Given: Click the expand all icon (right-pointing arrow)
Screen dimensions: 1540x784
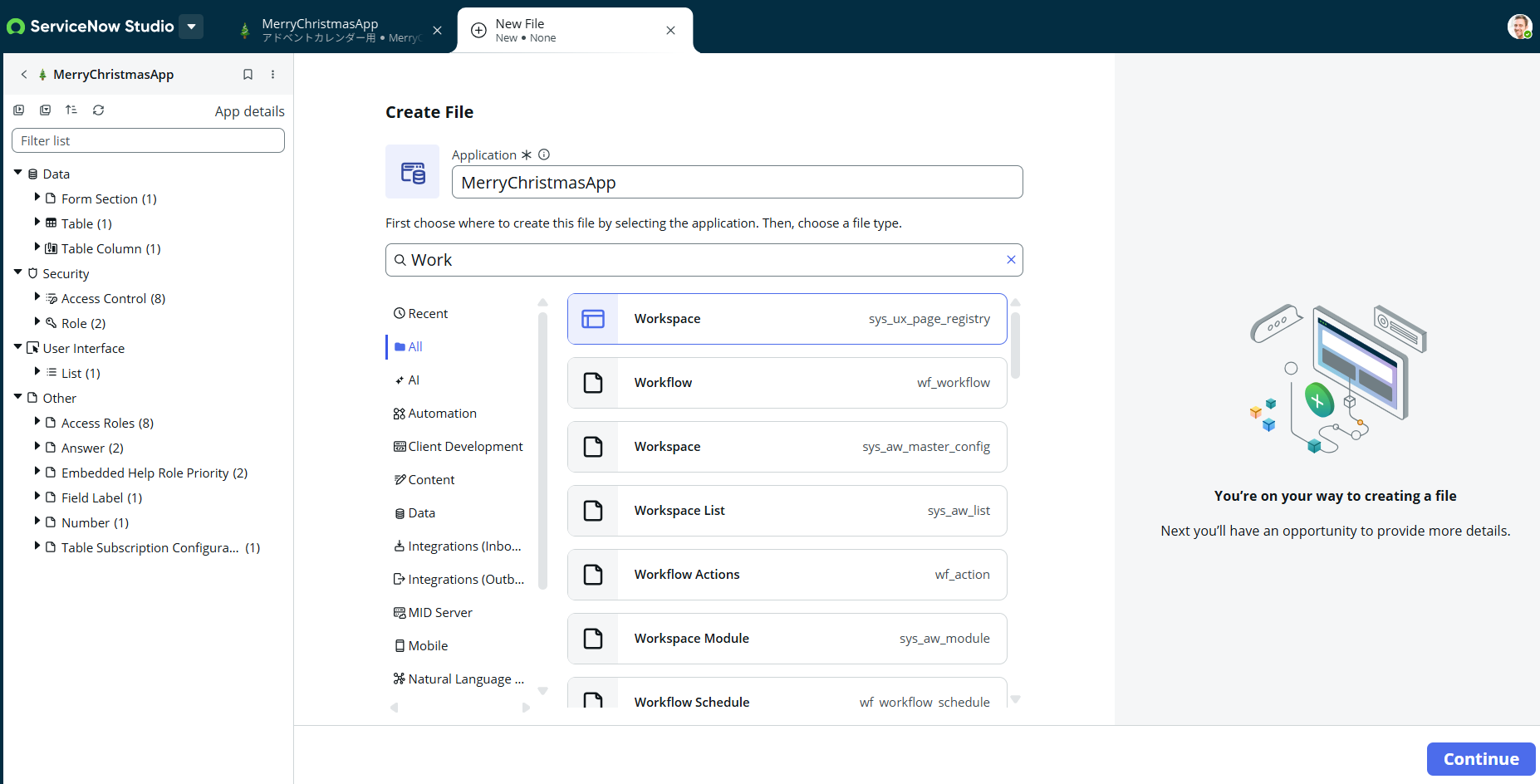Looking at the screenshot, I should [x=19, y=110].
